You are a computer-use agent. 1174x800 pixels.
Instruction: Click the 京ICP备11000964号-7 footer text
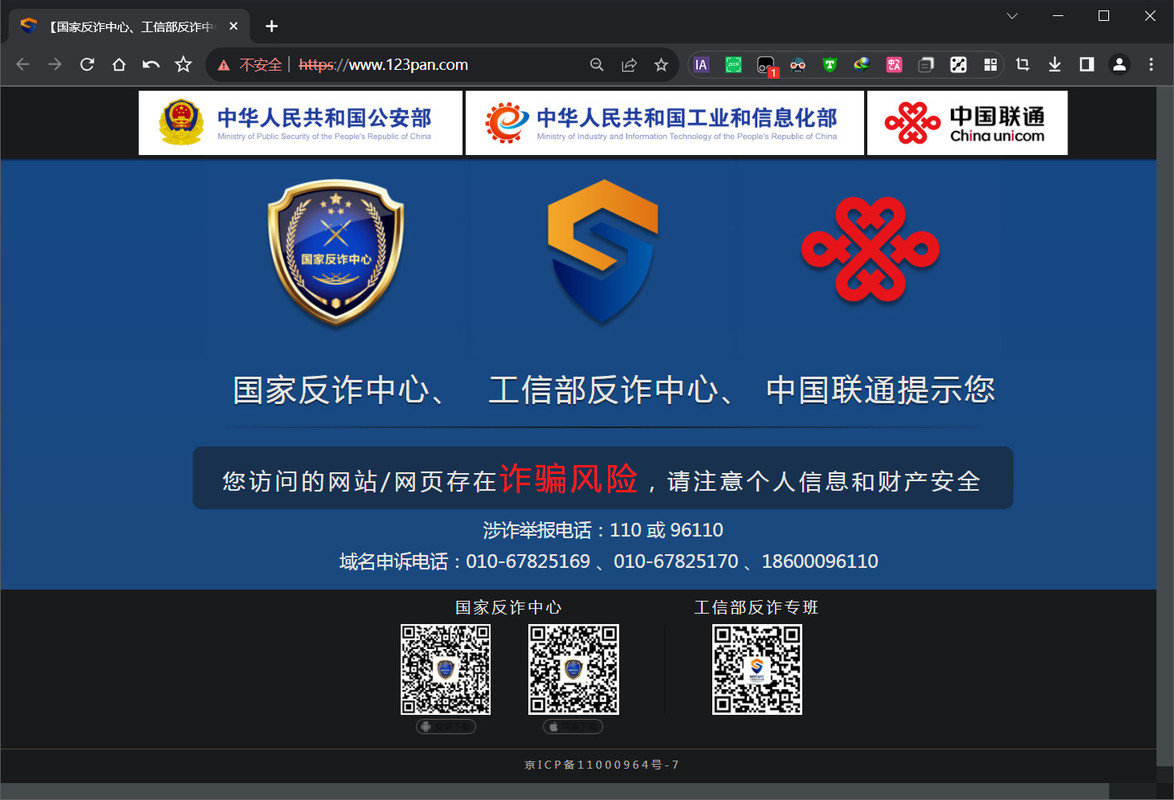[x=602, y=765]
